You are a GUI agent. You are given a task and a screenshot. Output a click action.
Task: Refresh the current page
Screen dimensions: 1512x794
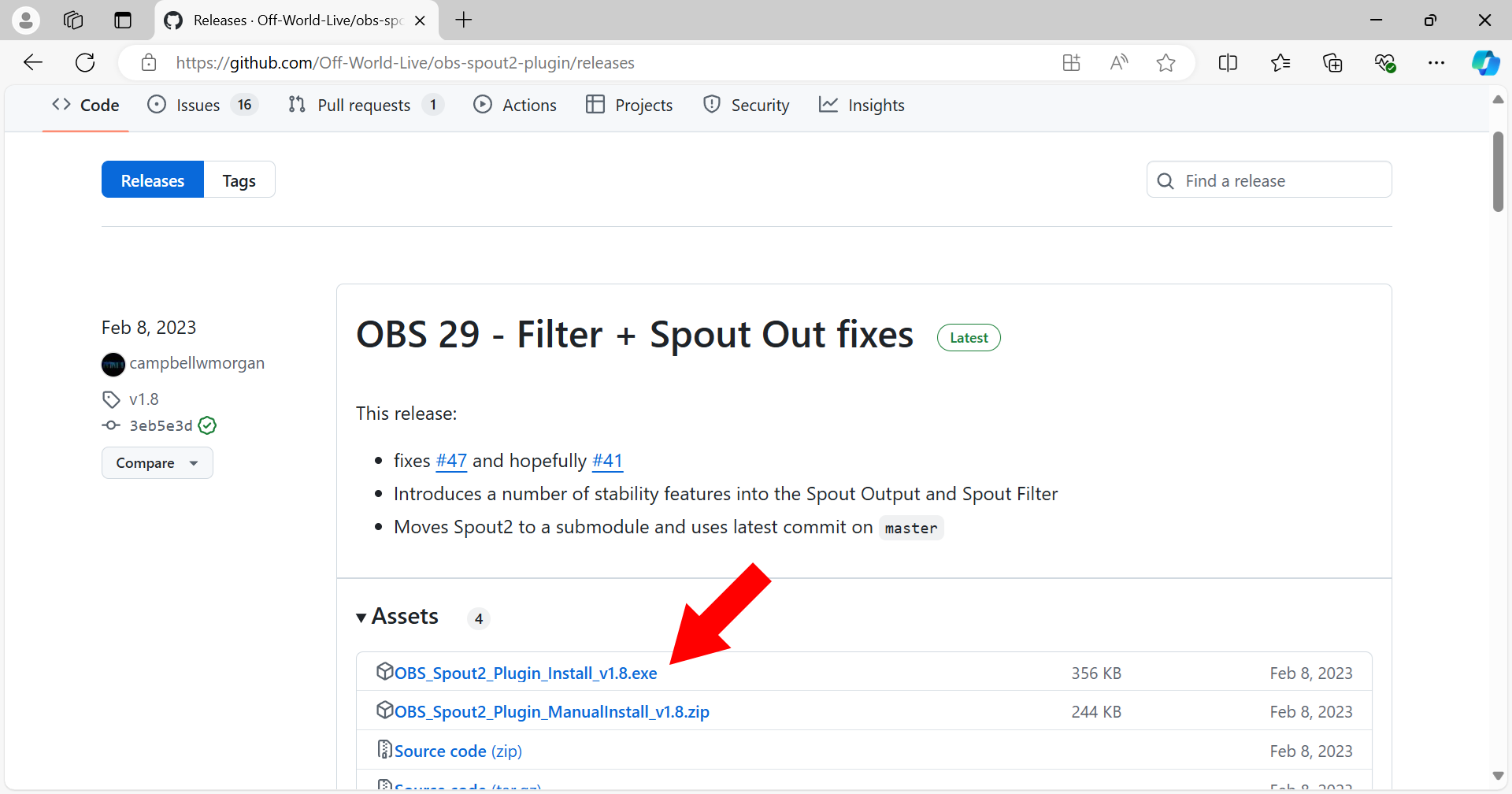(x=85, y=63)
